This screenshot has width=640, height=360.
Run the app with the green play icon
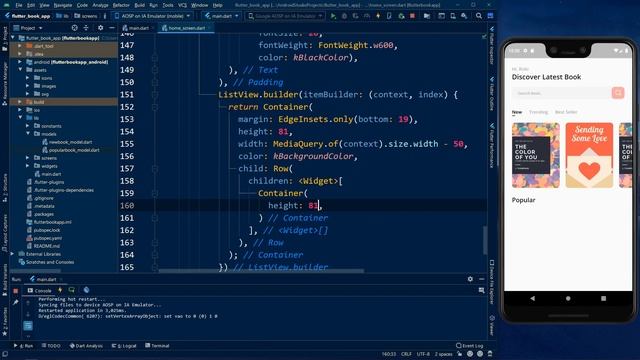tap(333, 16)
